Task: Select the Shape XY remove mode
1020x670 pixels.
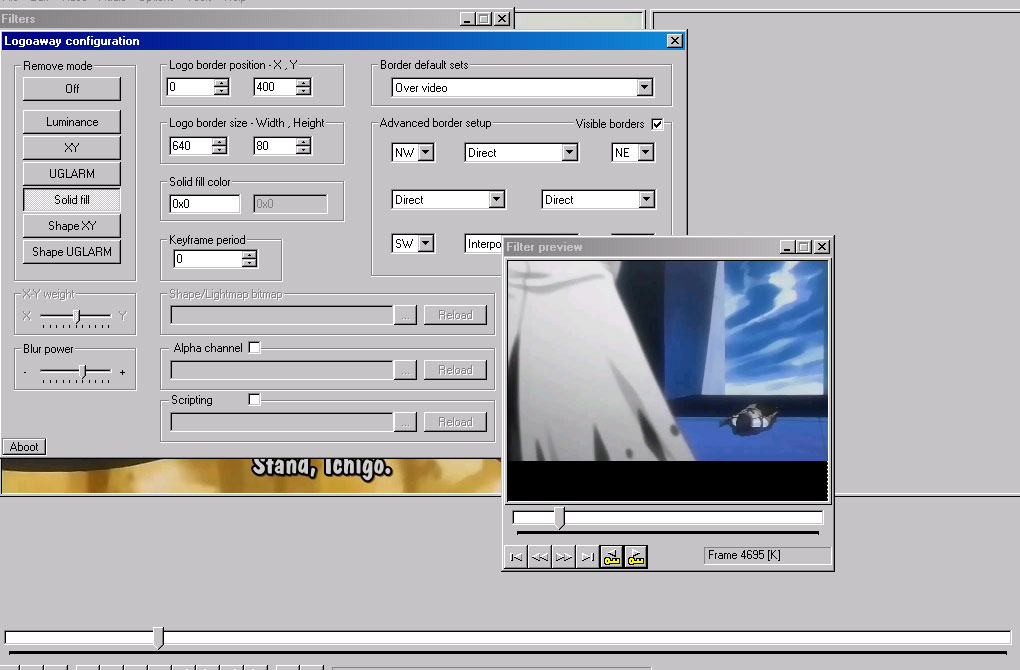Action: [x=72, y=226]
